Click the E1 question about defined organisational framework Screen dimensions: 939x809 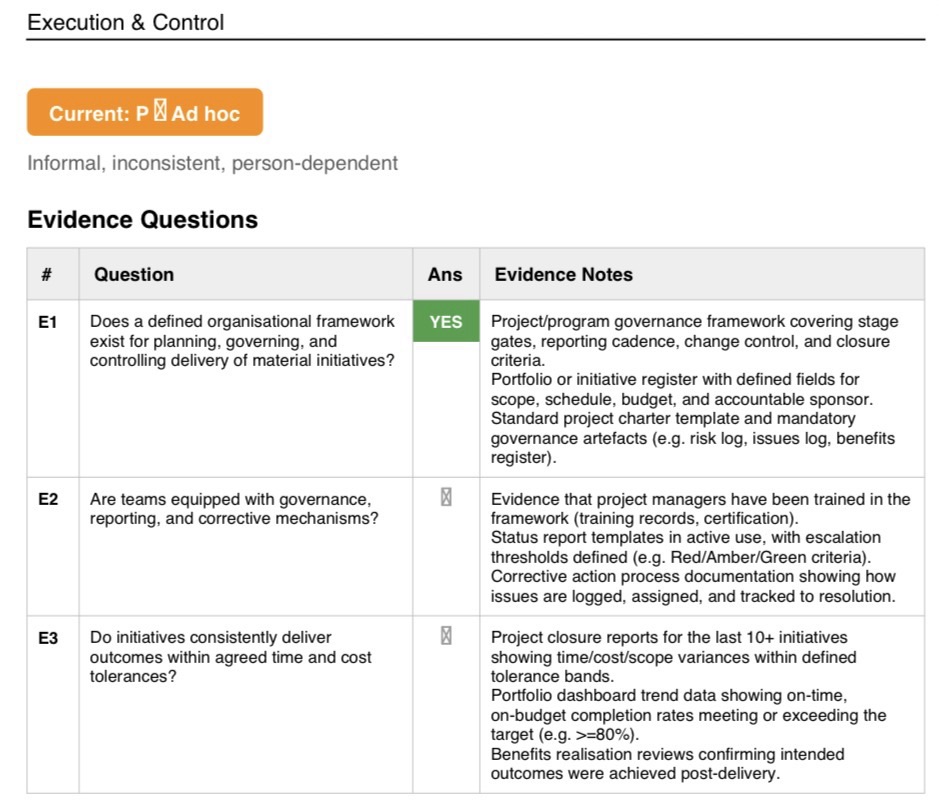point(242,341)
